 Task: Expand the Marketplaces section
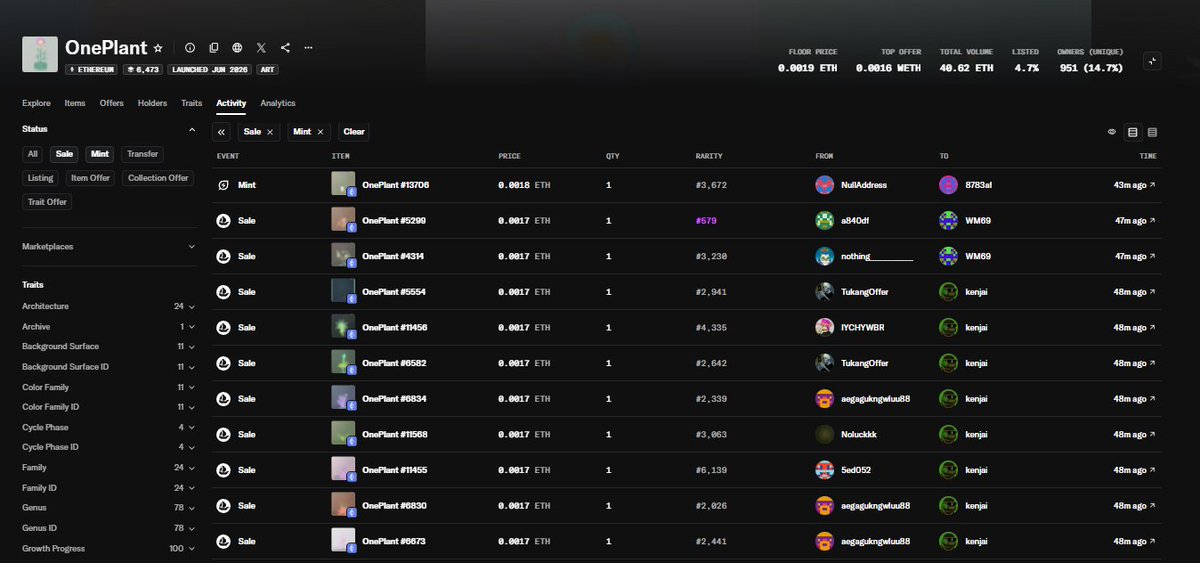[108, 246]
